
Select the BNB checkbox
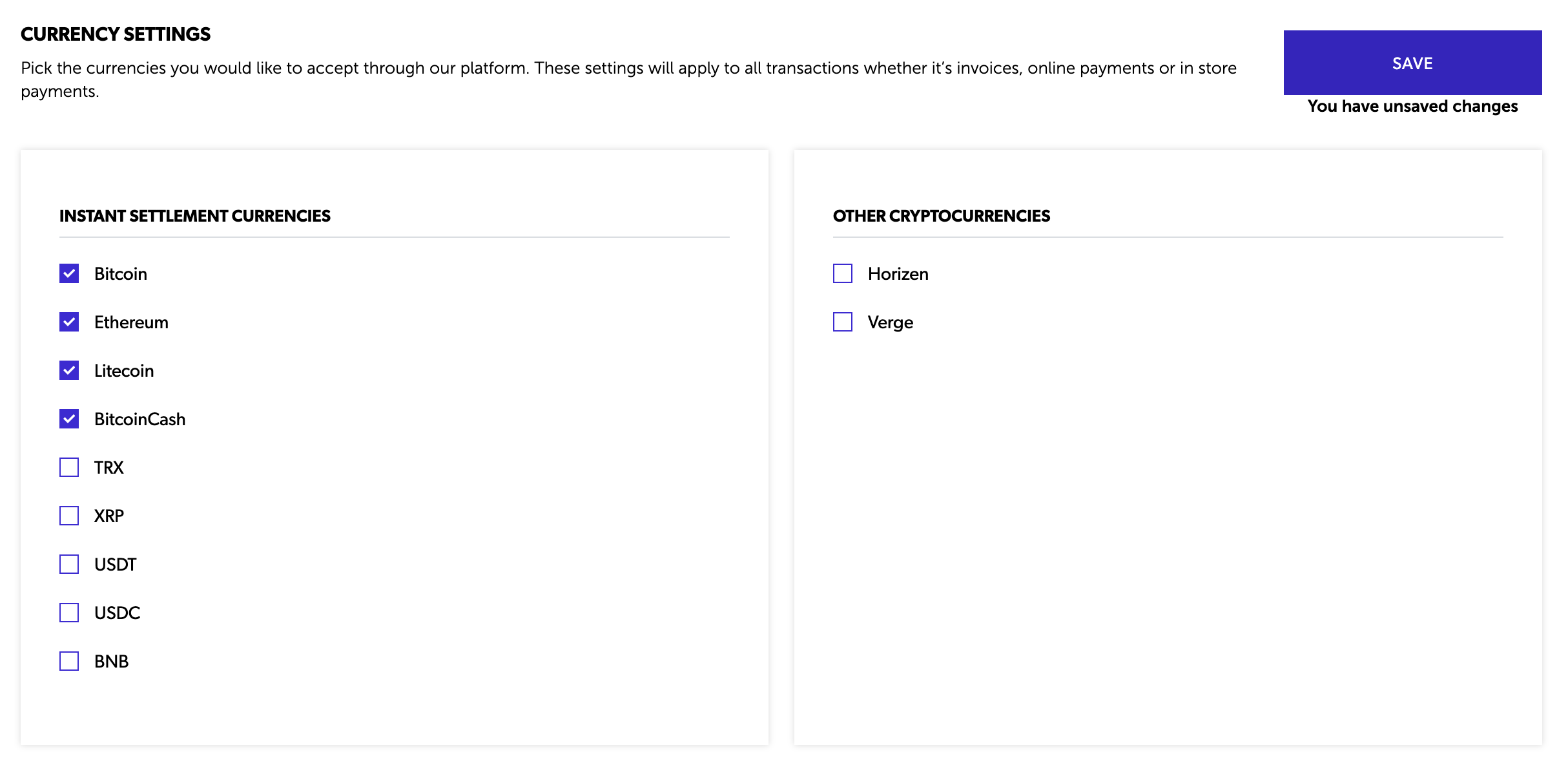point(69,661)
